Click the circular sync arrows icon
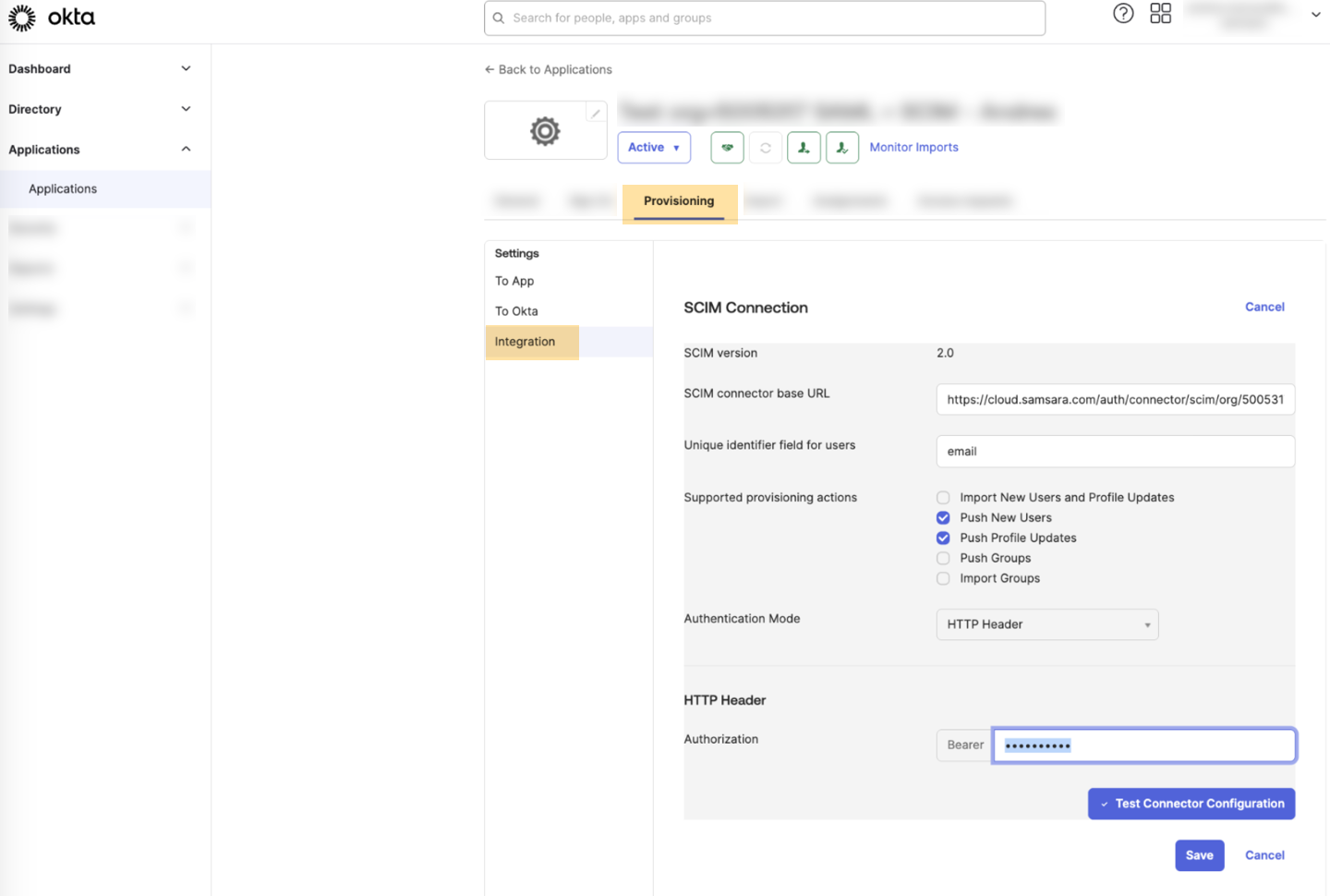1330x896 pixels. (x=766, y=148)
